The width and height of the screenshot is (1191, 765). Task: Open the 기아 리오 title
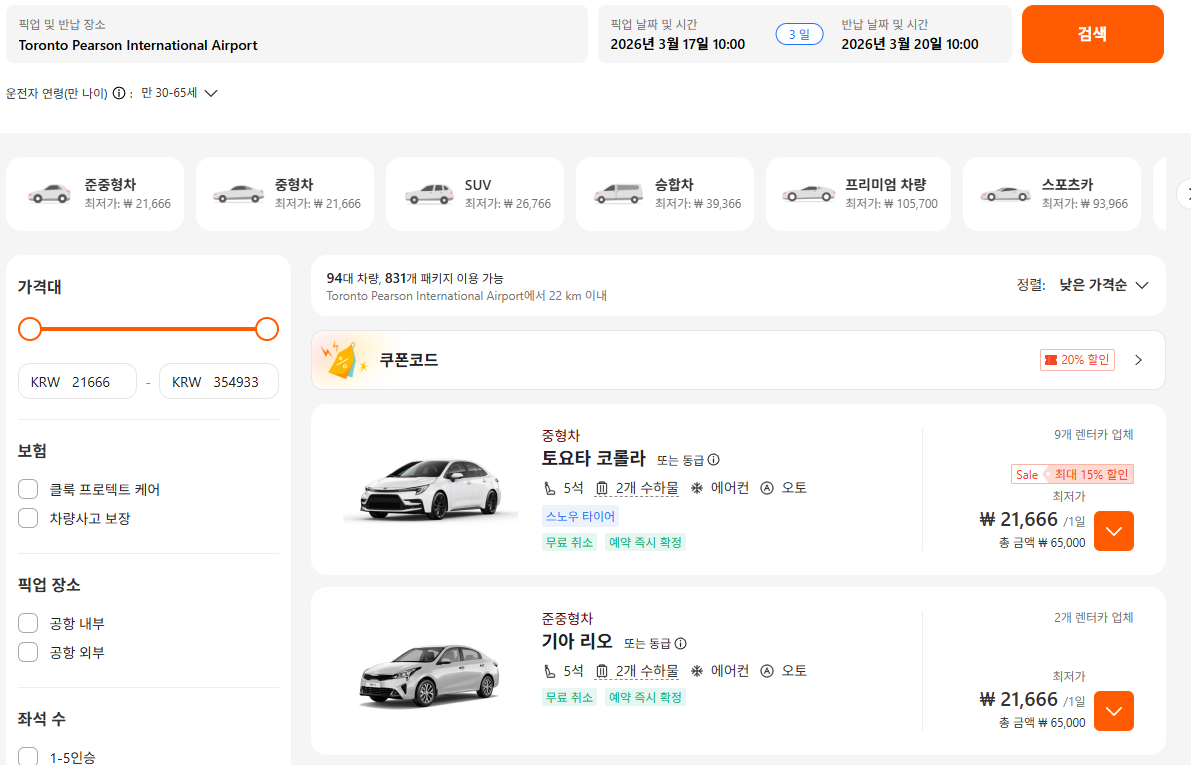click(x=577, y=641)
